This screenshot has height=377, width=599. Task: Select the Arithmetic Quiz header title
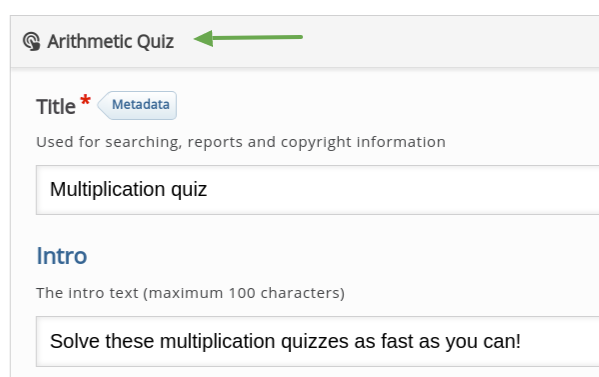110,41
